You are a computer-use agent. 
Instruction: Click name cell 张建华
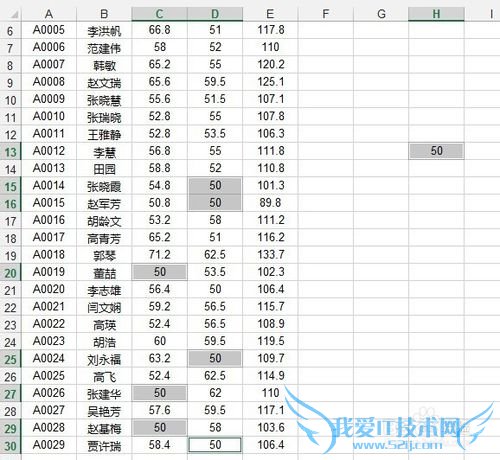(104, 394)
